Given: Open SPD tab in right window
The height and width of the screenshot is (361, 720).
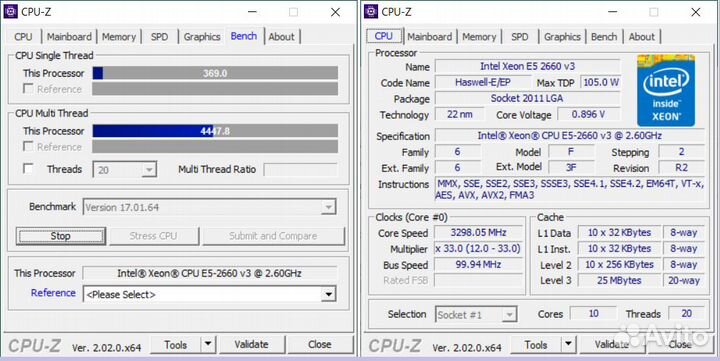Looking at the screenshot, I should pyautogui.click(x=520, y=37).
